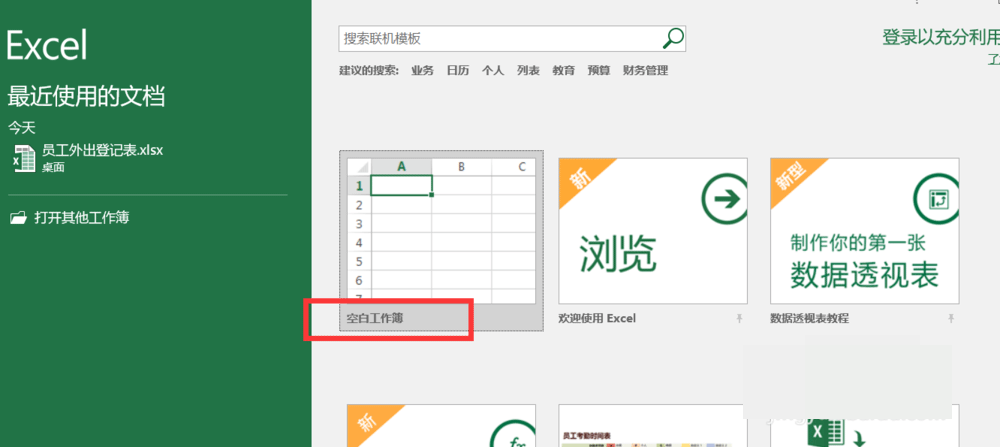Select suggested search 预算
The height and width of the screenshot is (447, 1000).
click(599, 71)
